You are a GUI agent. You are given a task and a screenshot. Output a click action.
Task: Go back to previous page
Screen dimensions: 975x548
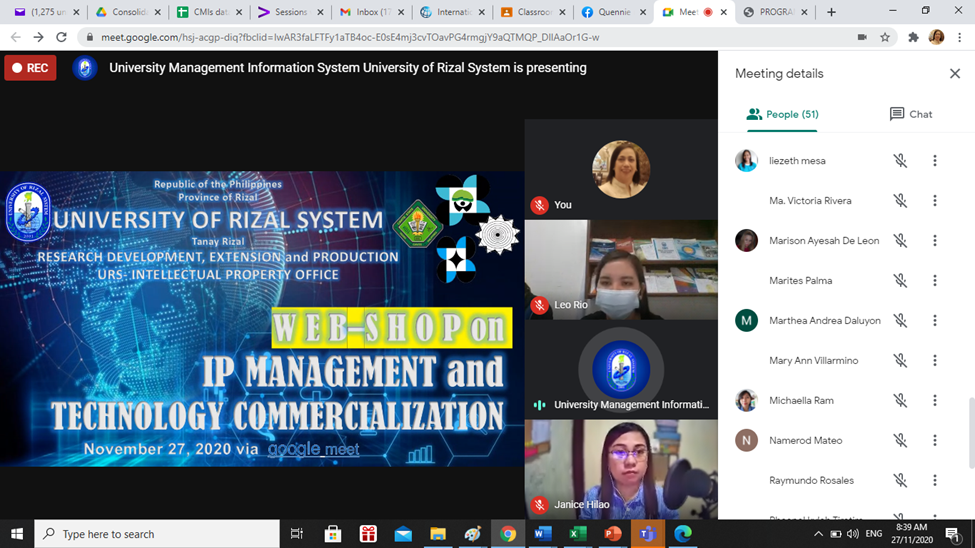click(x=16, y=37)
